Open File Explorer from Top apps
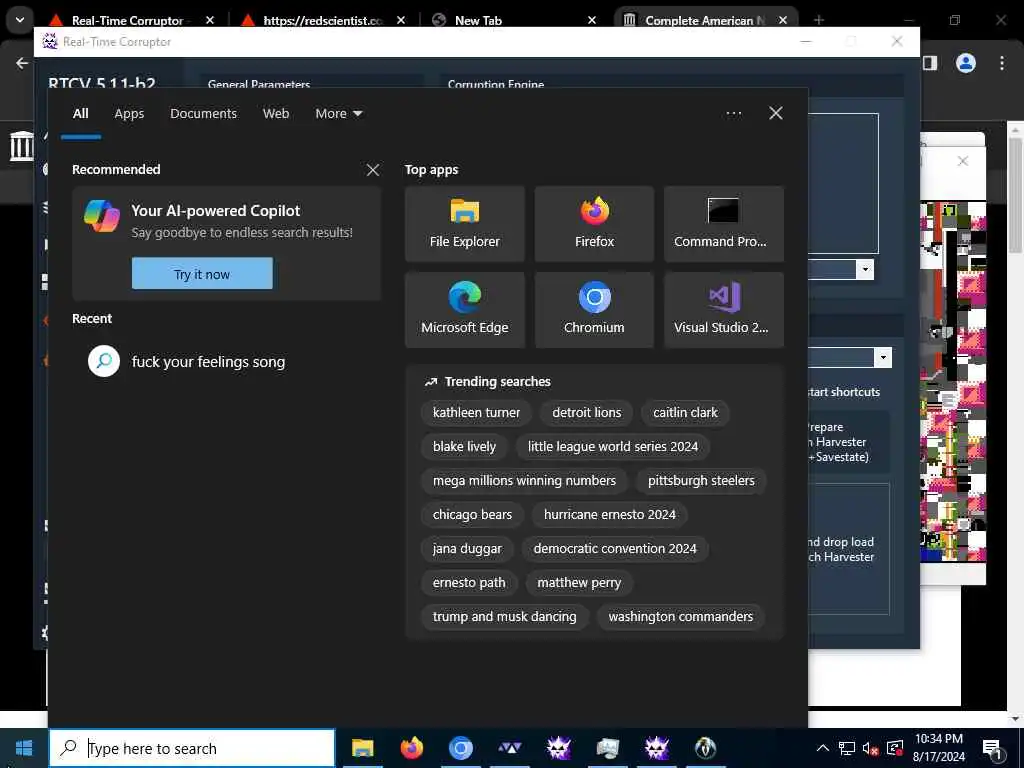The image size is (1024, 768). pos(464,223)
